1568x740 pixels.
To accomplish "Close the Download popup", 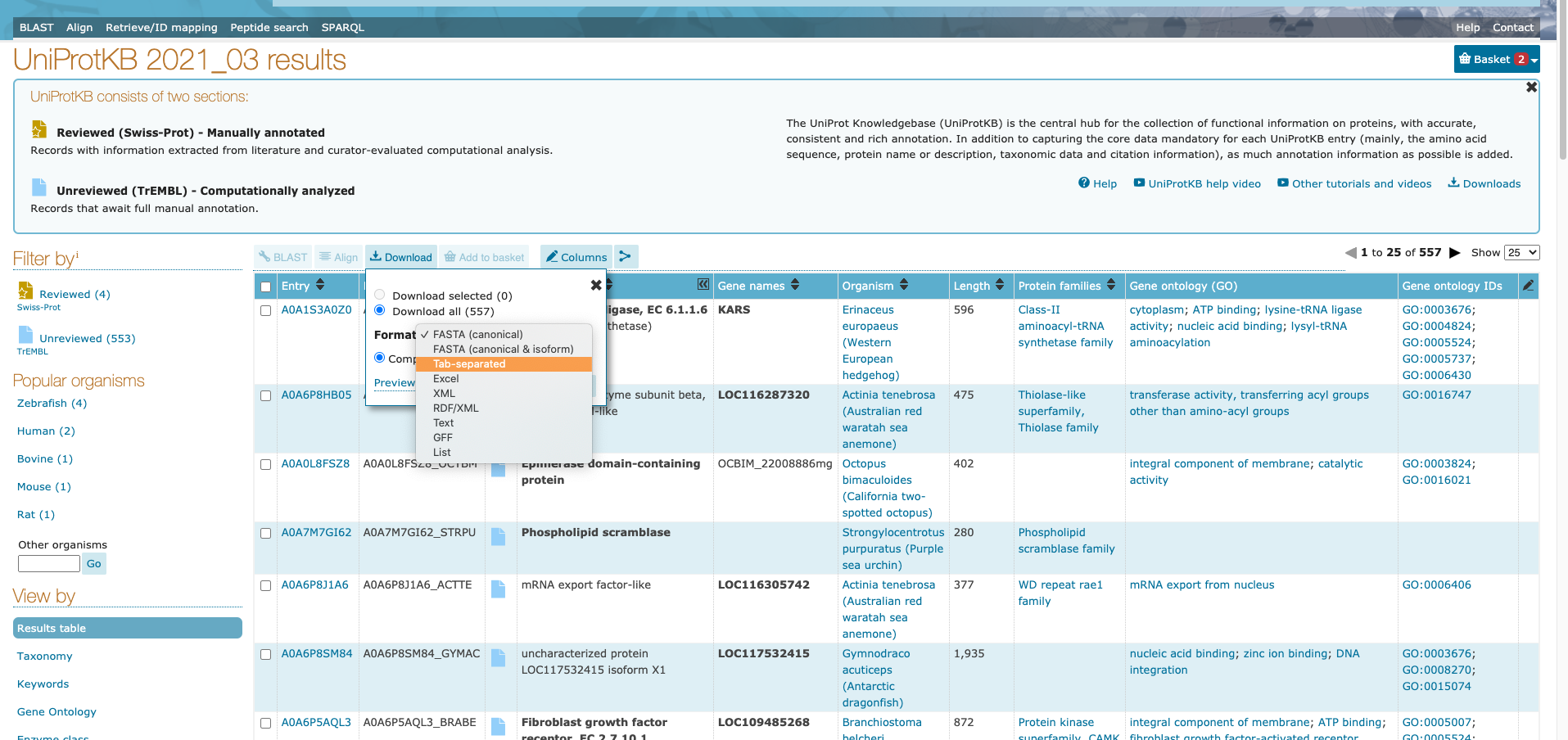I will tap(596, 285).
